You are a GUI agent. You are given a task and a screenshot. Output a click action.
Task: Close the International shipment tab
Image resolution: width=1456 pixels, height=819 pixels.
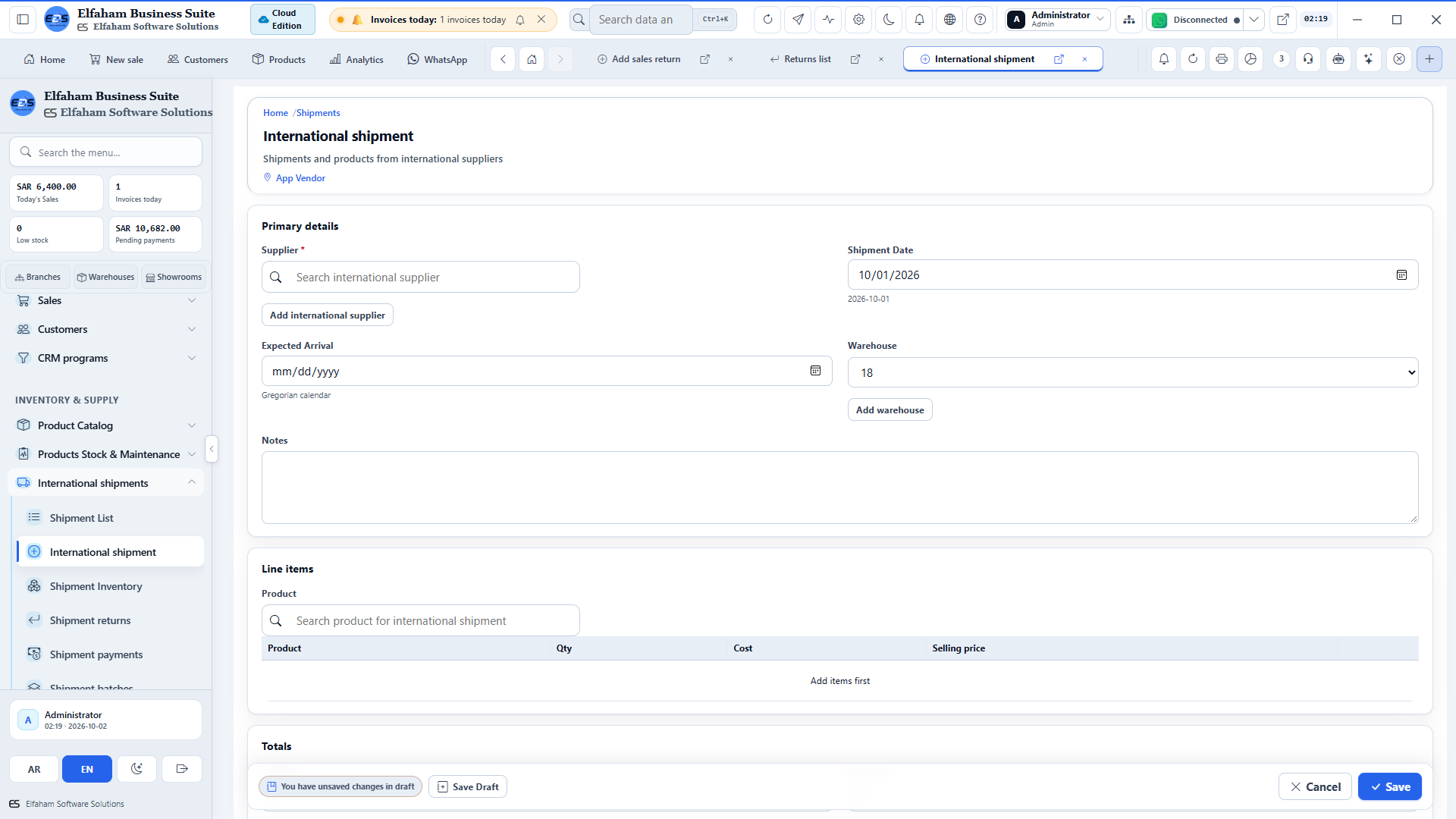1084,59
